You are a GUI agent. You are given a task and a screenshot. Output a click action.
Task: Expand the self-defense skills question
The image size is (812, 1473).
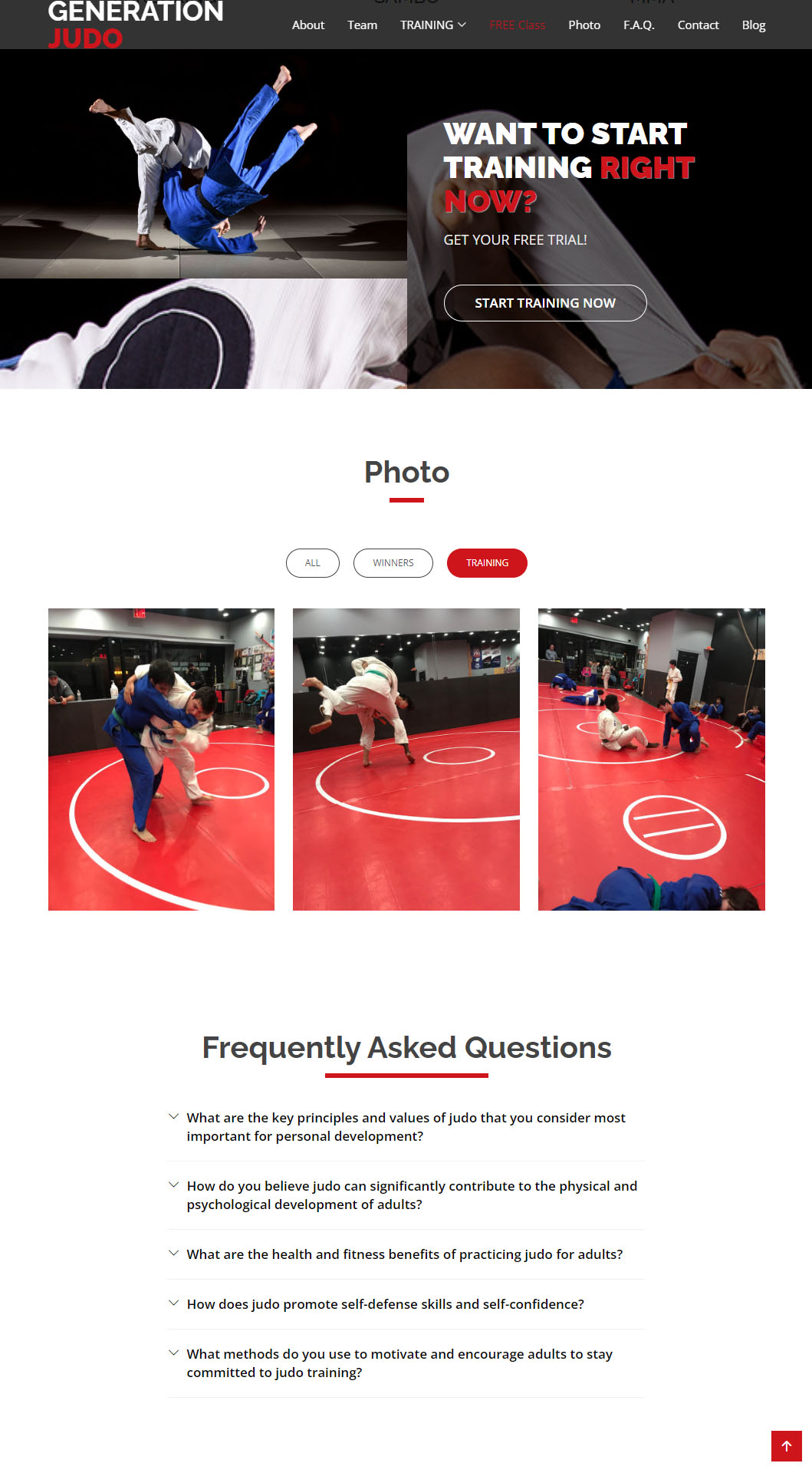point(406,1304)
